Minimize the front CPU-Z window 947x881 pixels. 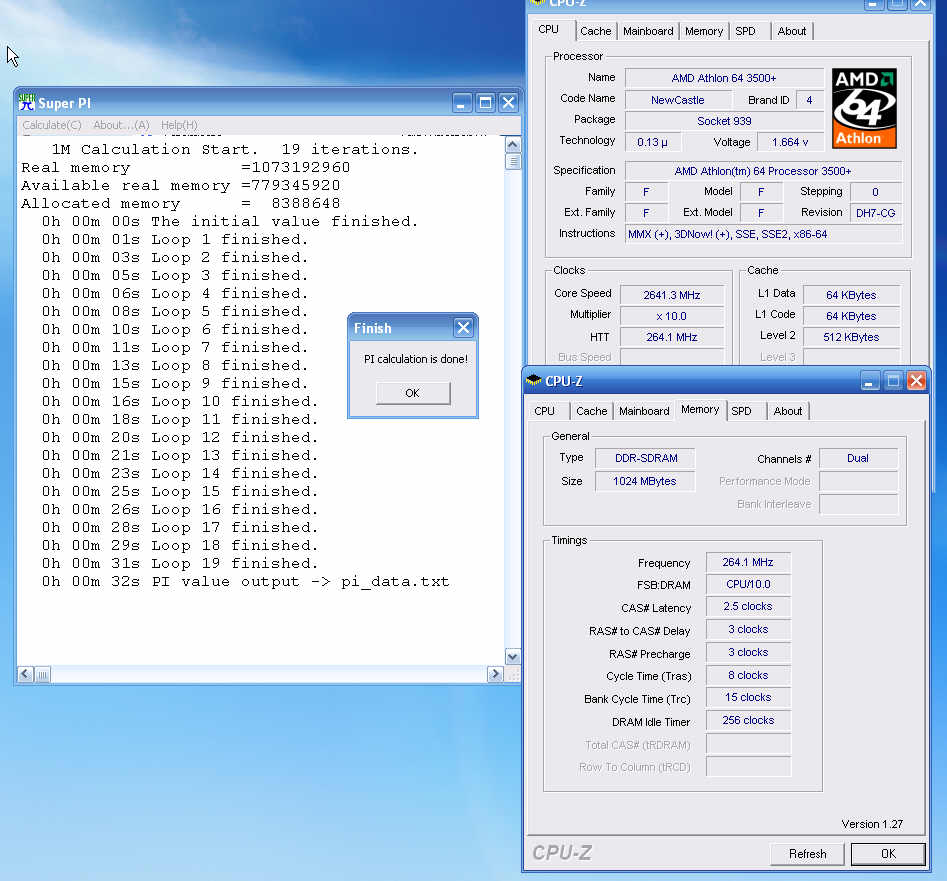[x=870, y=381]
